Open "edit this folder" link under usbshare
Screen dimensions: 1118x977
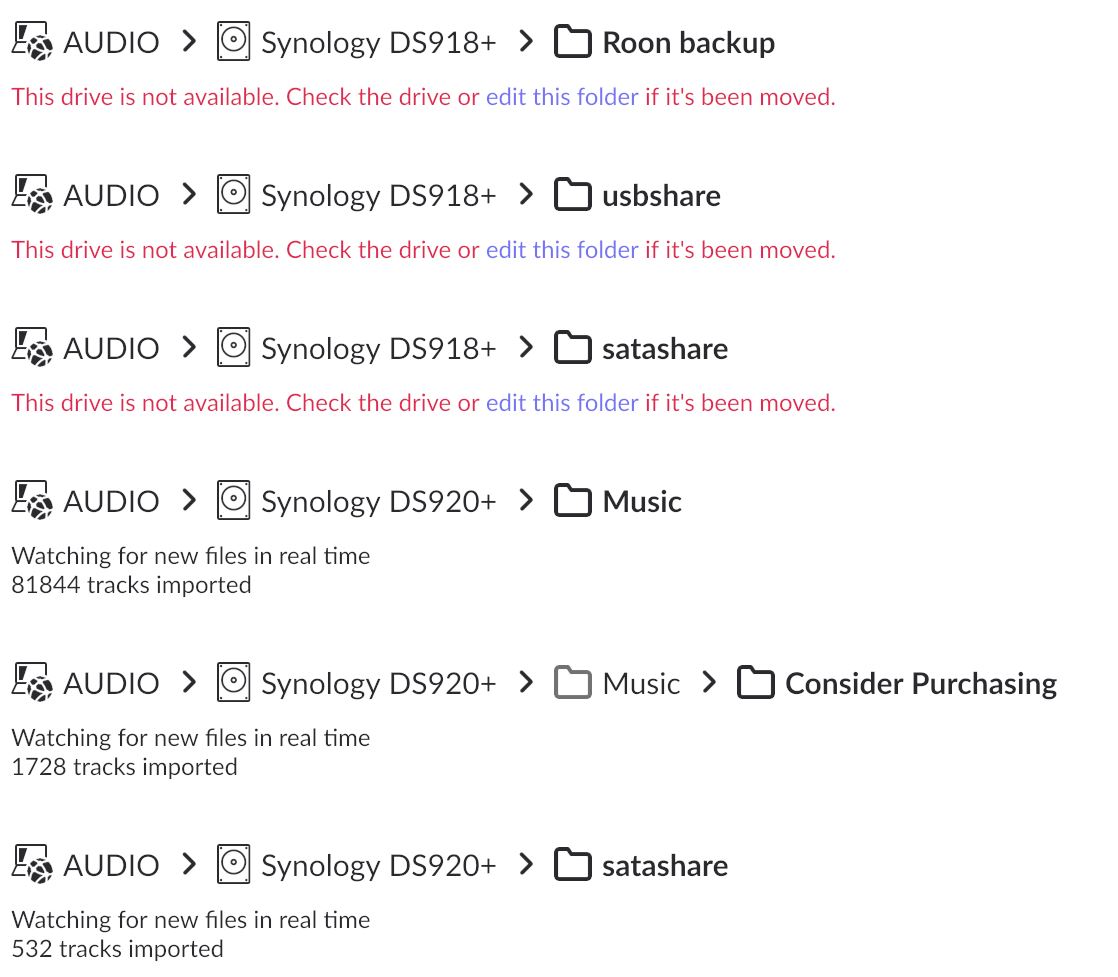(562, 250)
